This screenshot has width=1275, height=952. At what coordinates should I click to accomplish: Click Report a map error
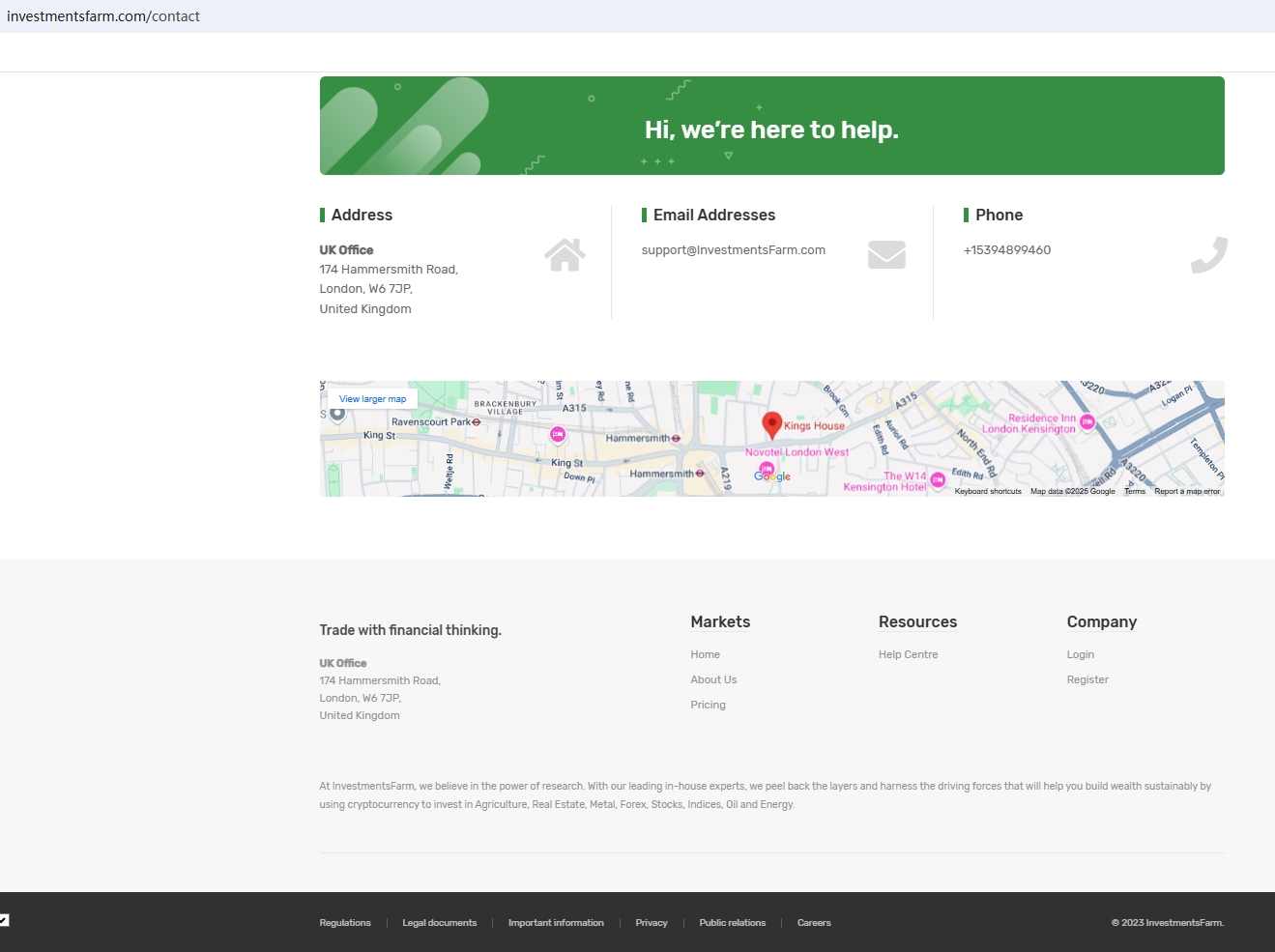1186,492
